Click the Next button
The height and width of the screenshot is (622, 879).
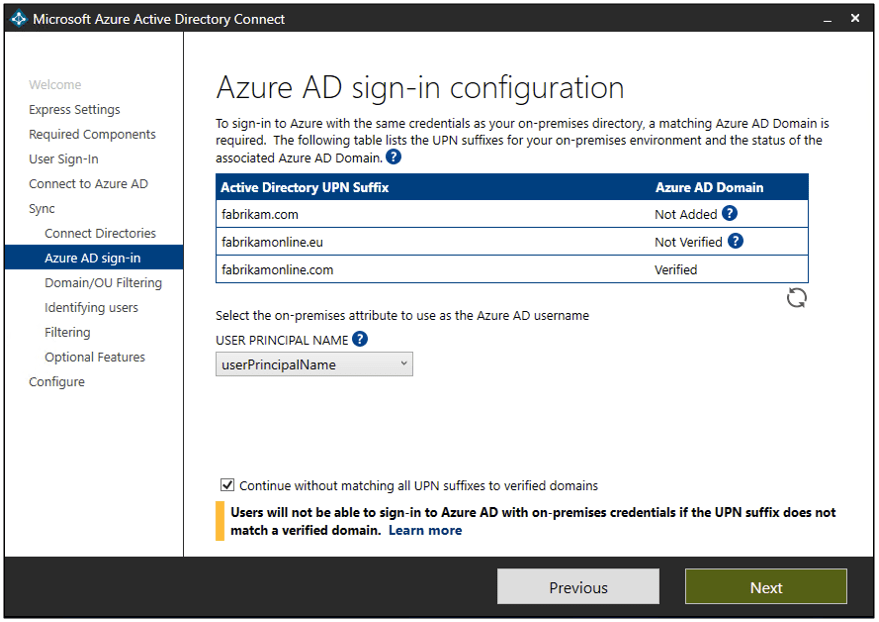point(765,587)
